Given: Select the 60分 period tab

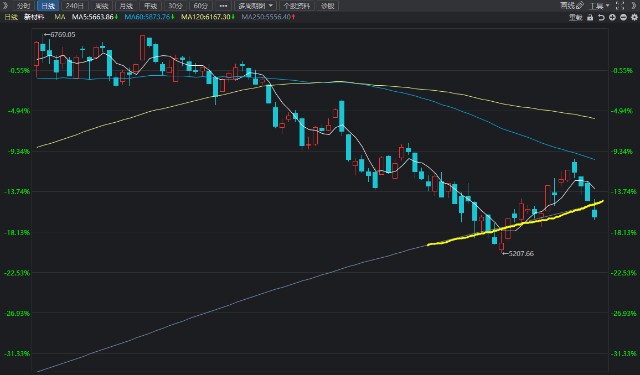Looking at the screenshot, I should [200, 6].
